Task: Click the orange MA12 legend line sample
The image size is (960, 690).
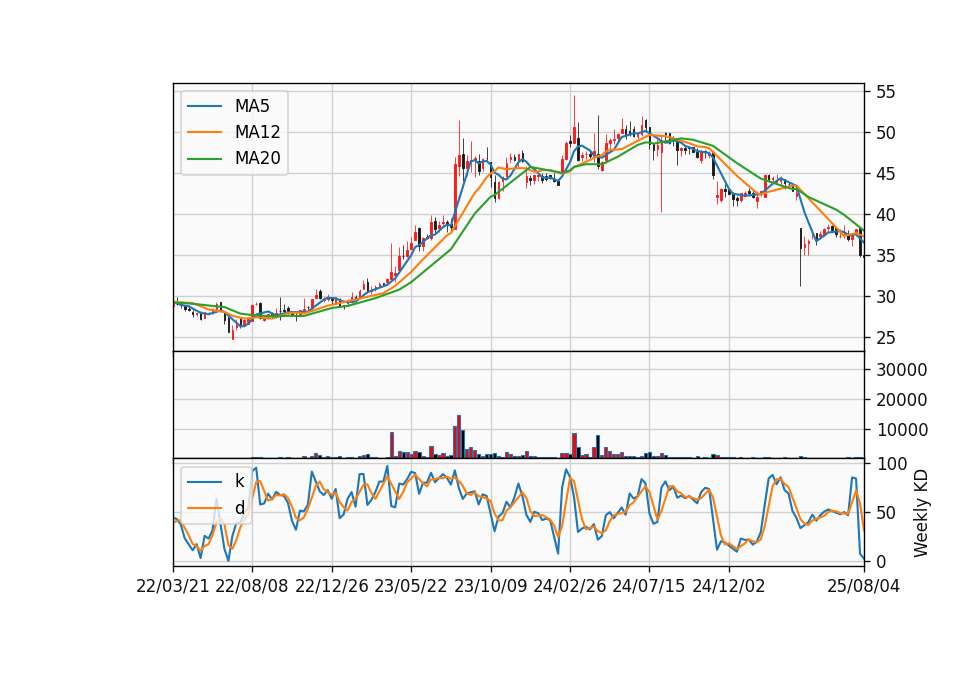Action: point(204,132)
